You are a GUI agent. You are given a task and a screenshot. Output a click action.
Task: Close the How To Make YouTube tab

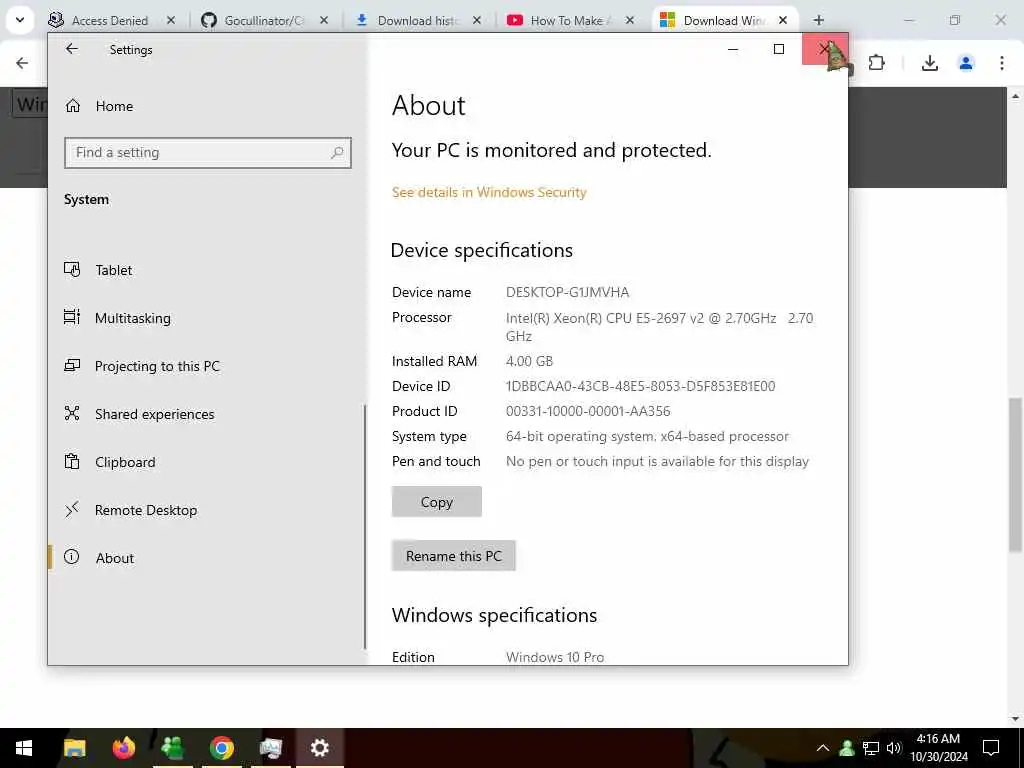[630, 20]
